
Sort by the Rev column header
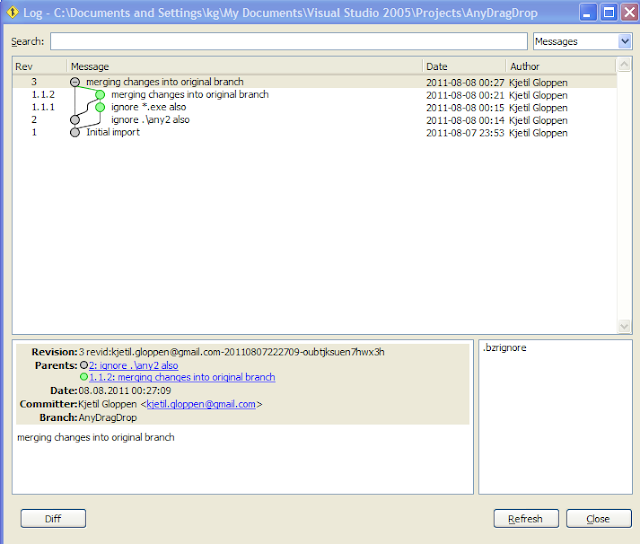[40, 66]
